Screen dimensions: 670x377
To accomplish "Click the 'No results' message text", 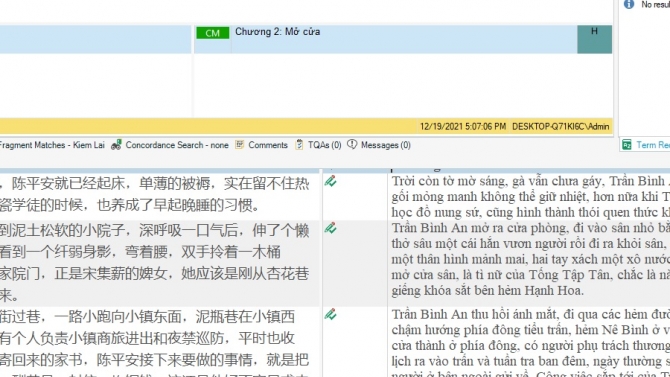I will pos(655,4).
